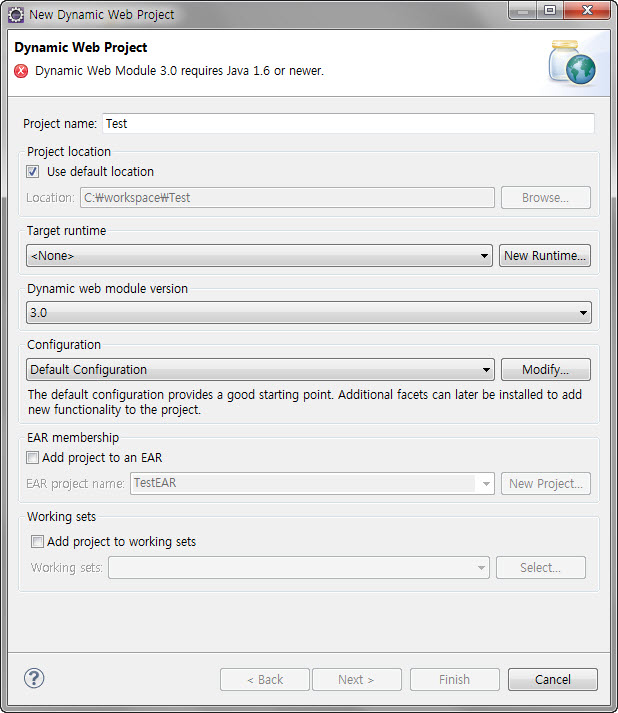Open the Default Configuration combo box
Image resolution: width=618 pixels, height=713 pixels.
tap(260, 369)
